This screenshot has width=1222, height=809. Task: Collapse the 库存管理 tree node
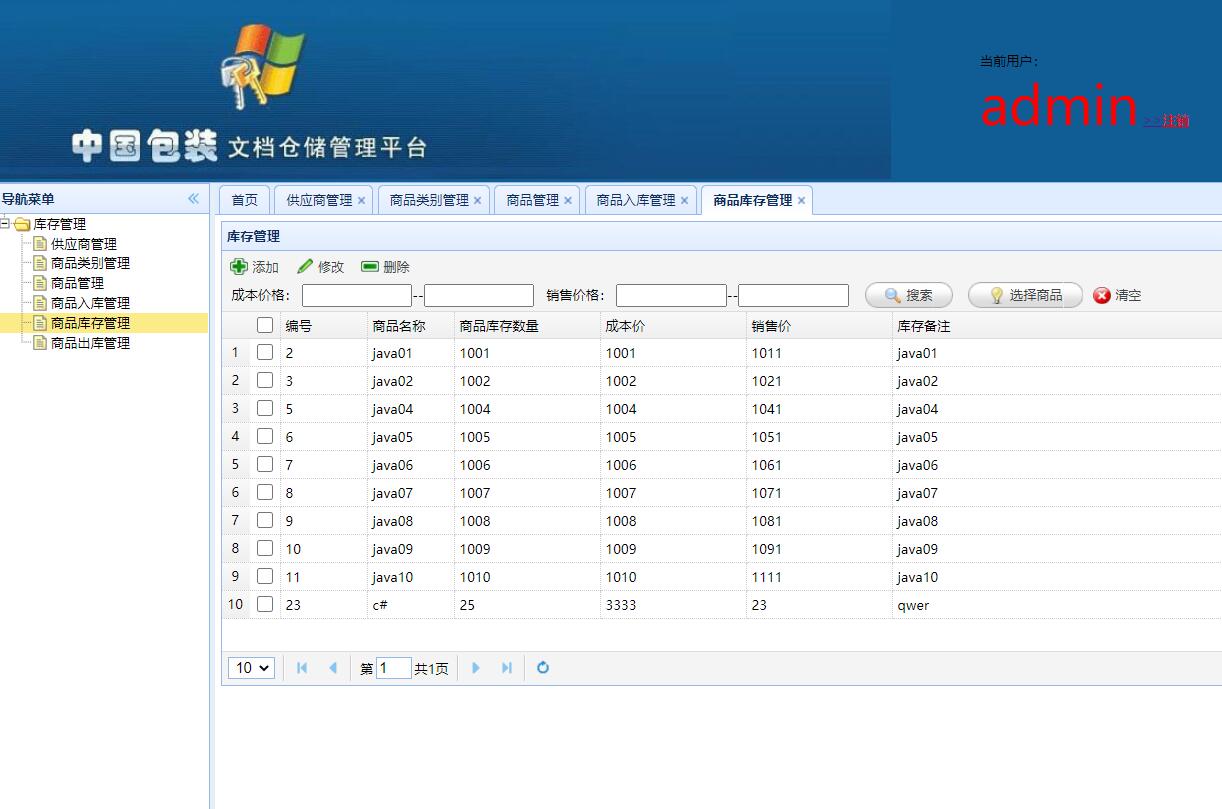point(8,223)
